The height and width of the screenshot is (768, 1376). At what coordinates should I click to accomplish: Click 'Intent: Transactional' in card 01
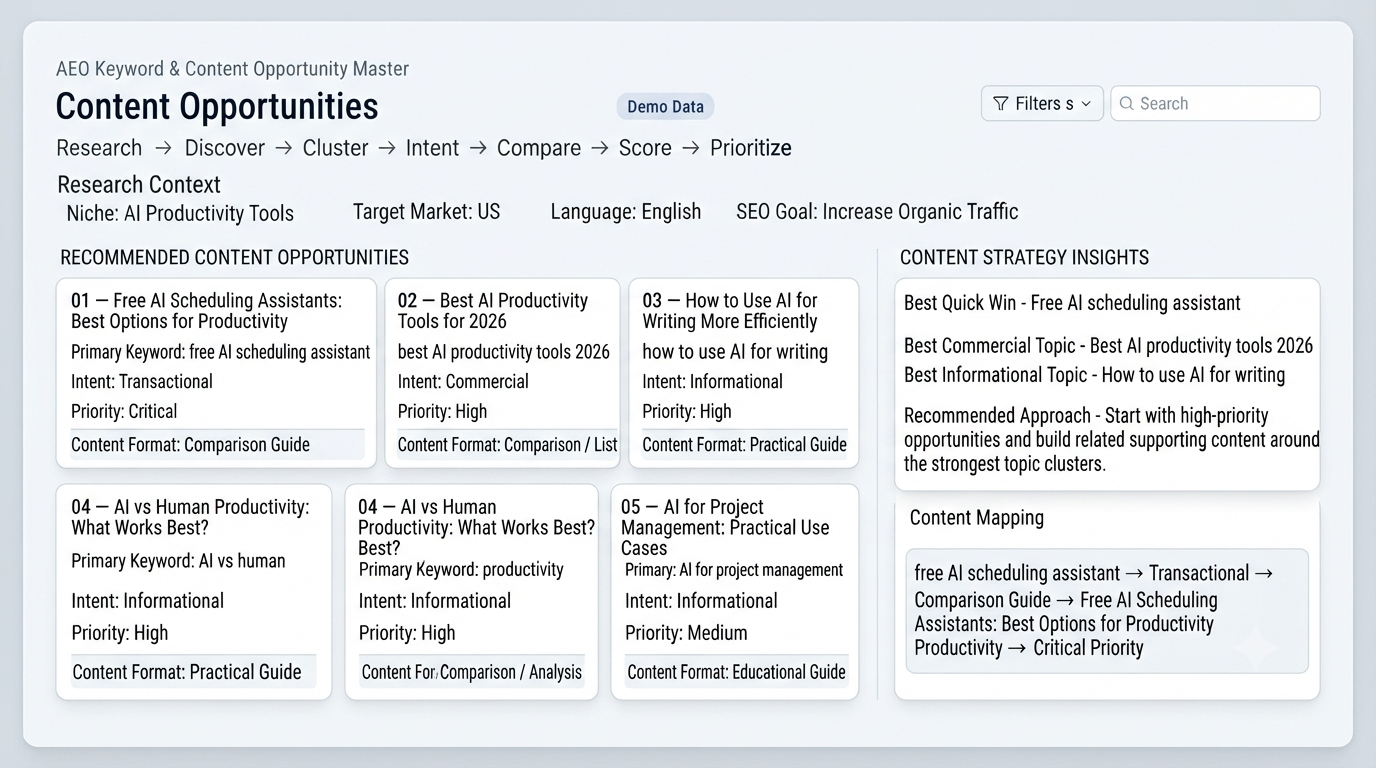pyautogui.click(x=142, y=381)
